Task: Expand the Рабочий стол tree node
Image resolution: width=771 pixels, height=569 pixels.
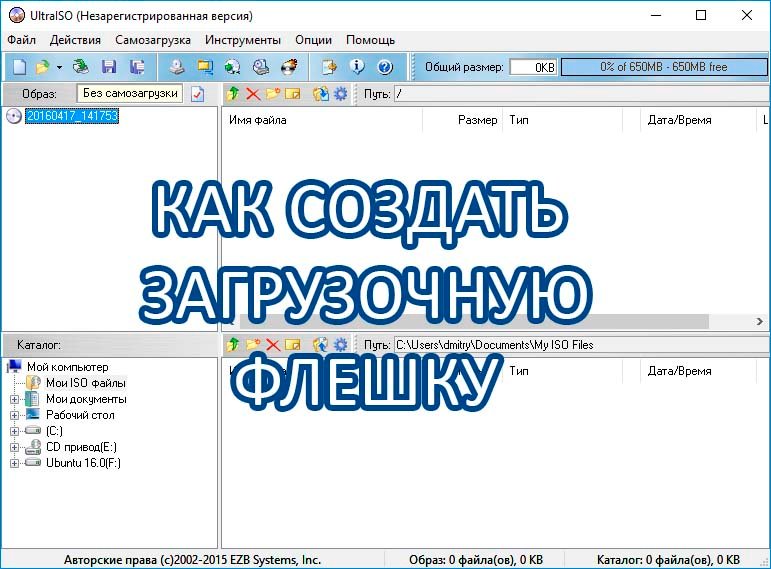Action: coord(14,416)
